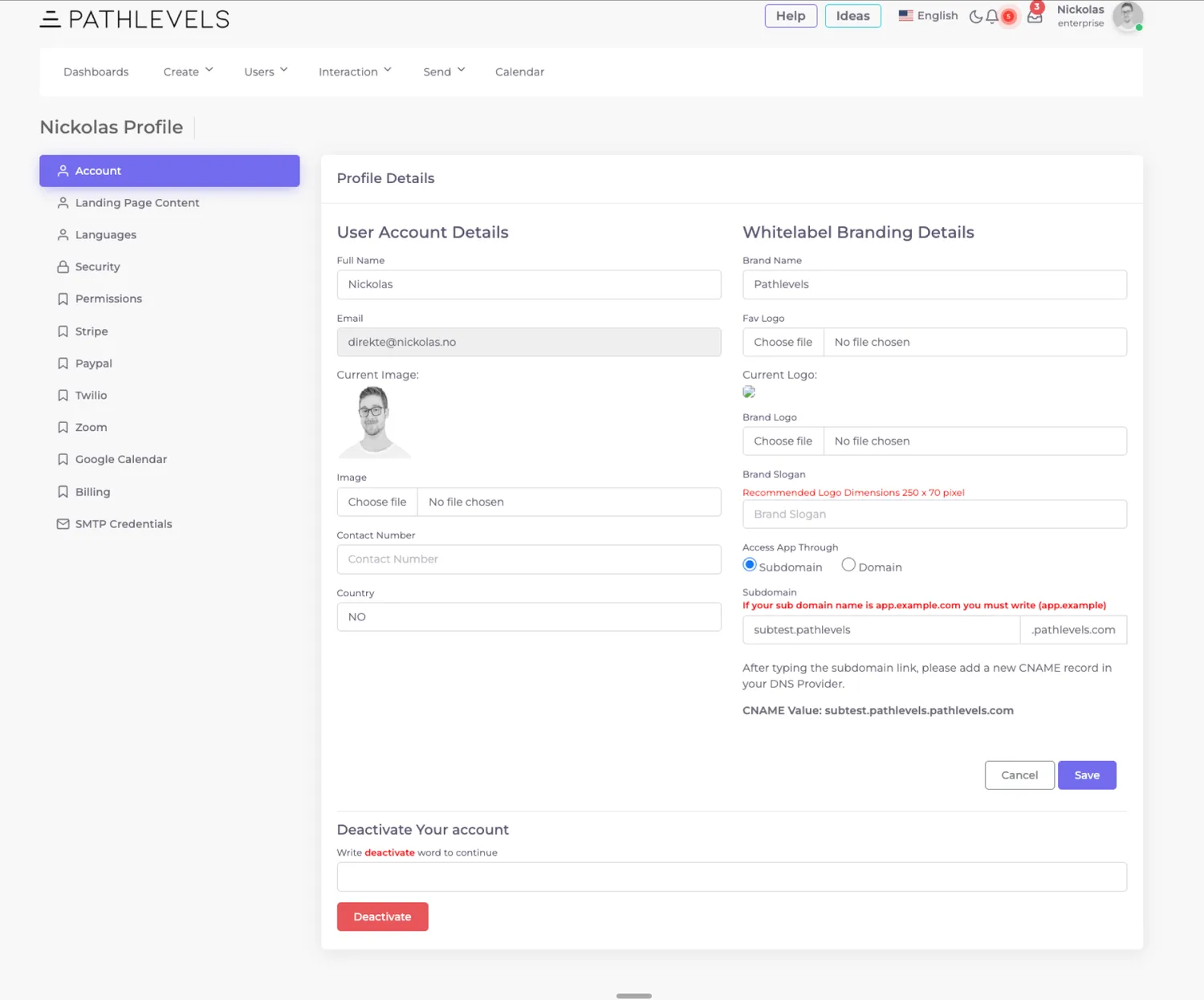Click the Contact Number input field

click(529, 559)
